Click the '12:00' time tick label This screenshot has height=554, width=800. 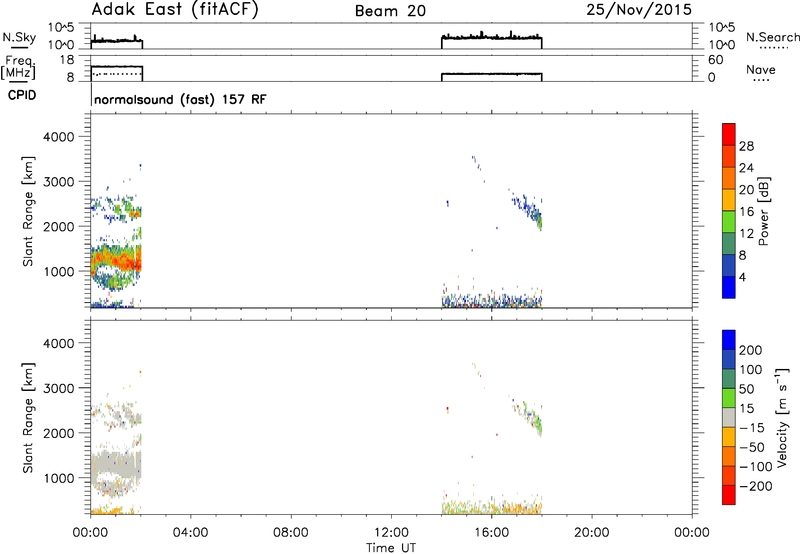pos(391,533)
